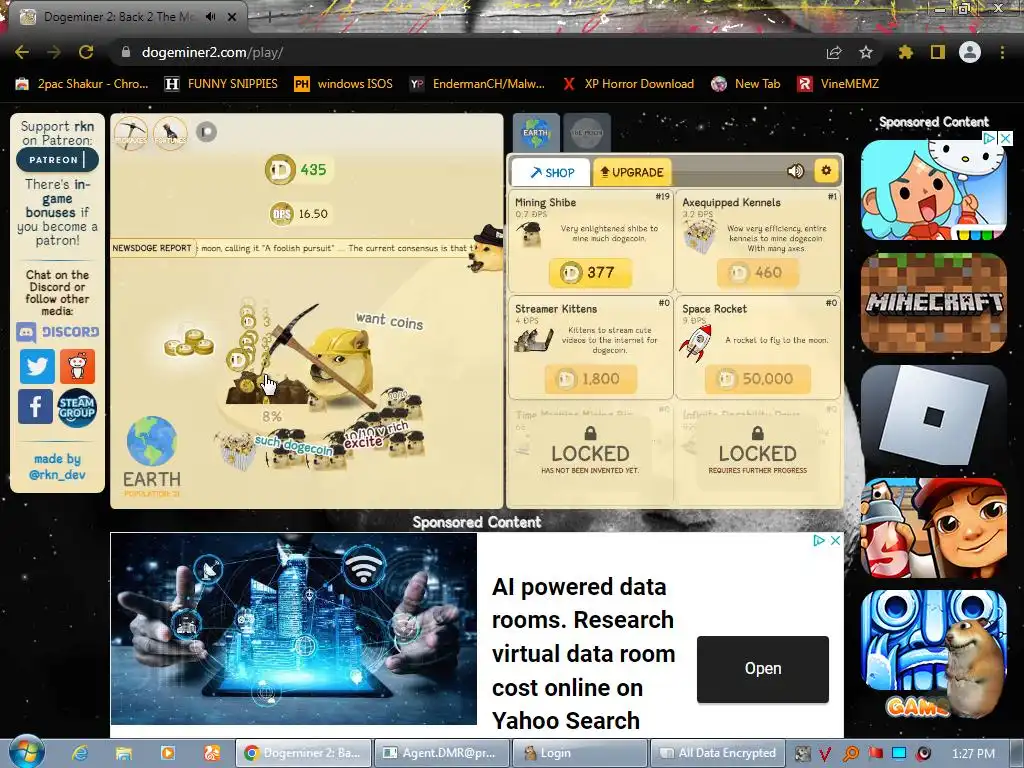1024x768 pixels.
Task: Toggle the Chrome side panel
Action: click(938, 52)
